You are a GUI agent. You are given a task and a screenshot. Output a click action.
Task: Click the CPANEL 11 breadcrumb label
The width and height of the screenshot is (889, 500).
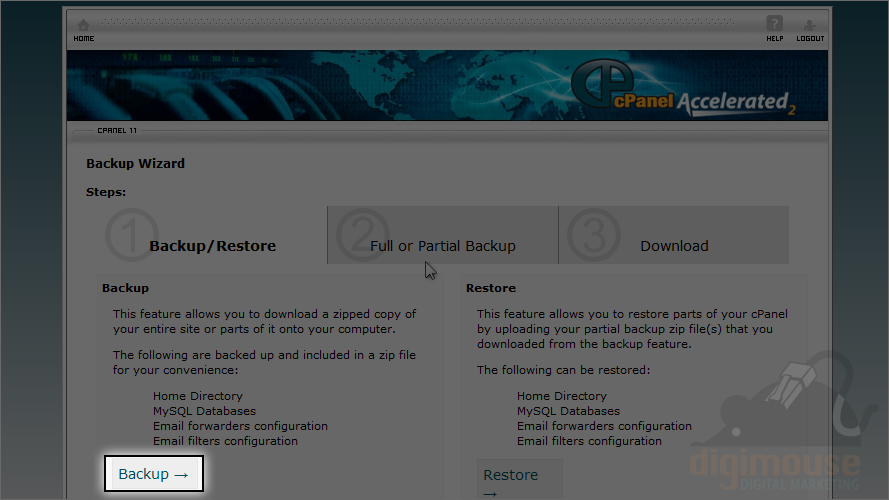[x=117, y=130]
